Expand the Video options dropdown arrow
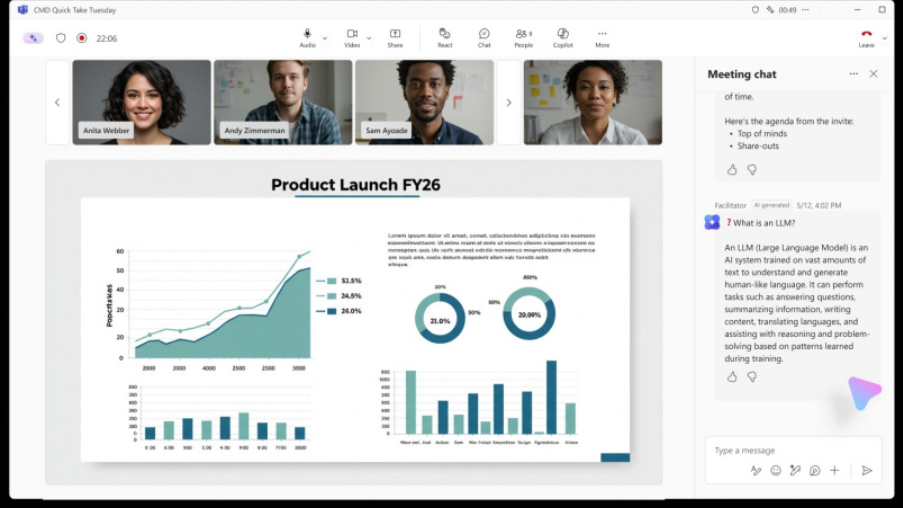 pos(369,39)
